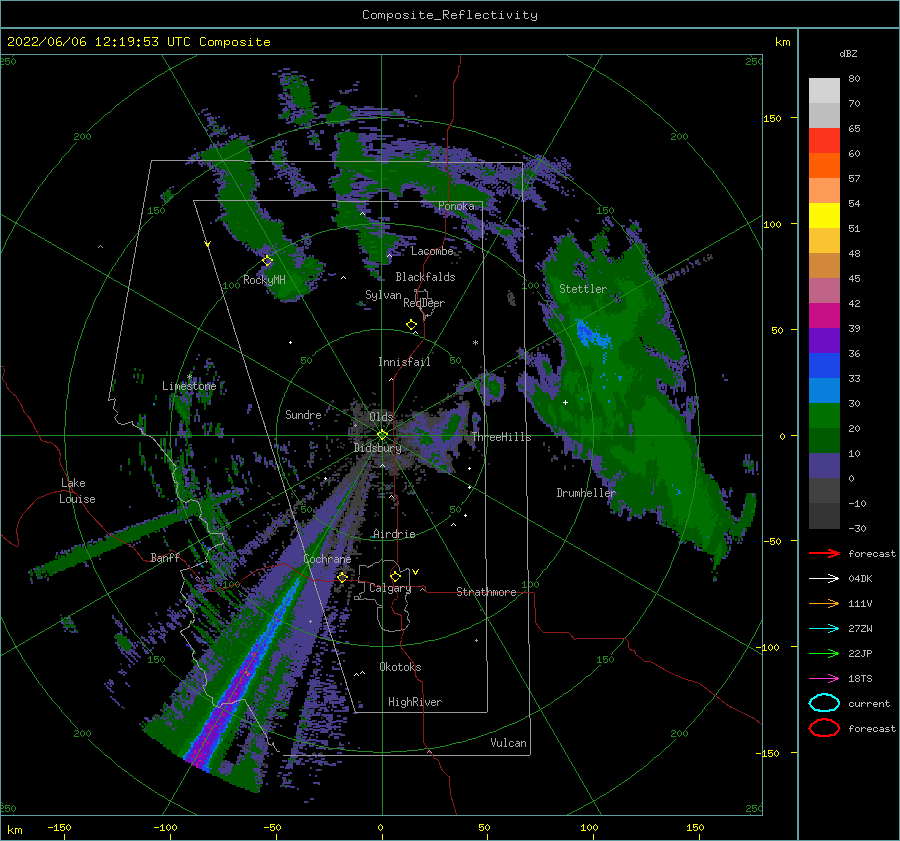Click the yellow diamond marker near RockyMH
The height and width of the screenshot is (841, 900).
[267, 261]
